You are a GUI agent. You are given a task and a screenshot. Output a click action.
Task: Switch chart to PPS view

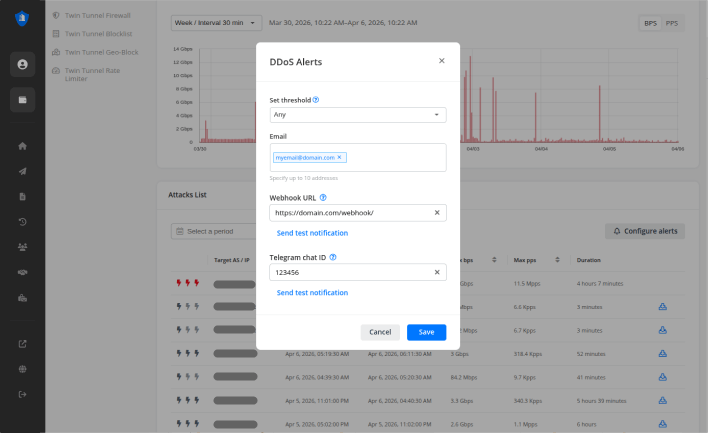click(x=673, y=23)
